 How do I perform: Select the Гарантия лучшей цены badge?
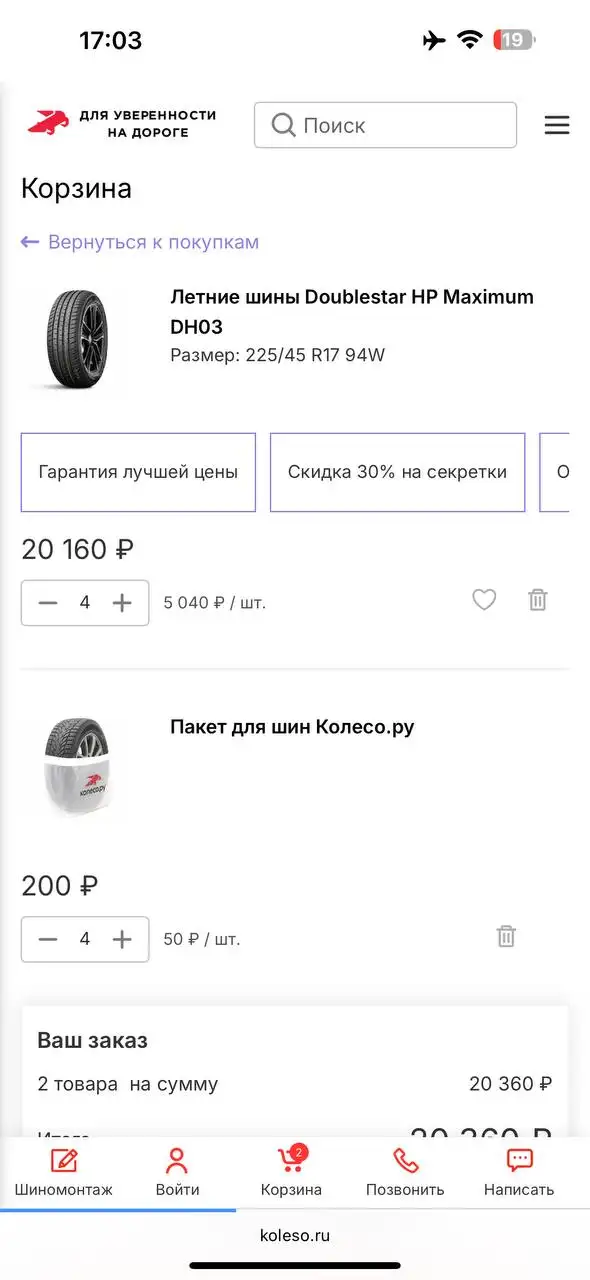coord(137,472)
